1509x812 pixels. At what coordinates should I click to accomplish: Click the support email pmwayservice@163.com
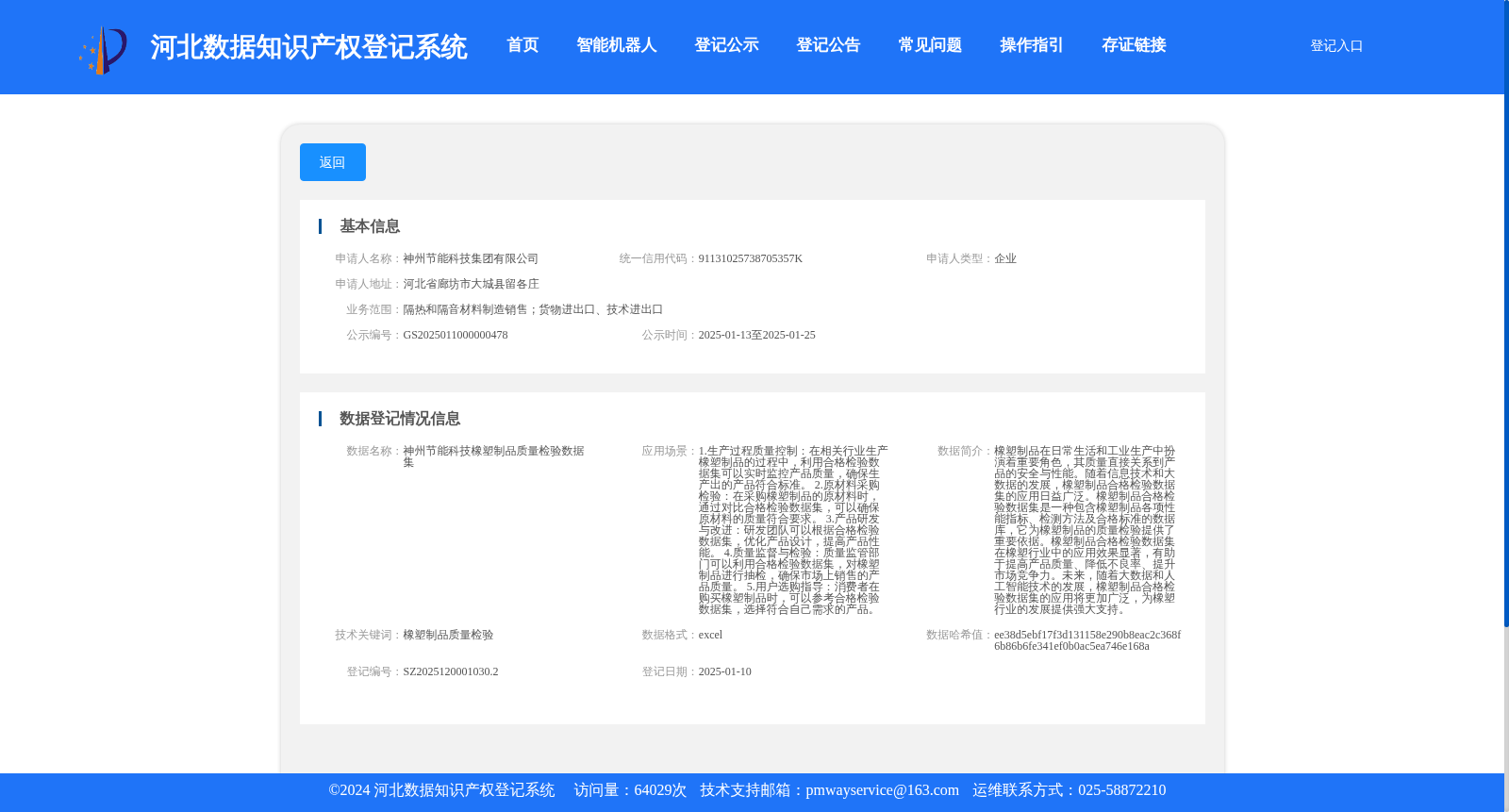[x=882, y=790]
